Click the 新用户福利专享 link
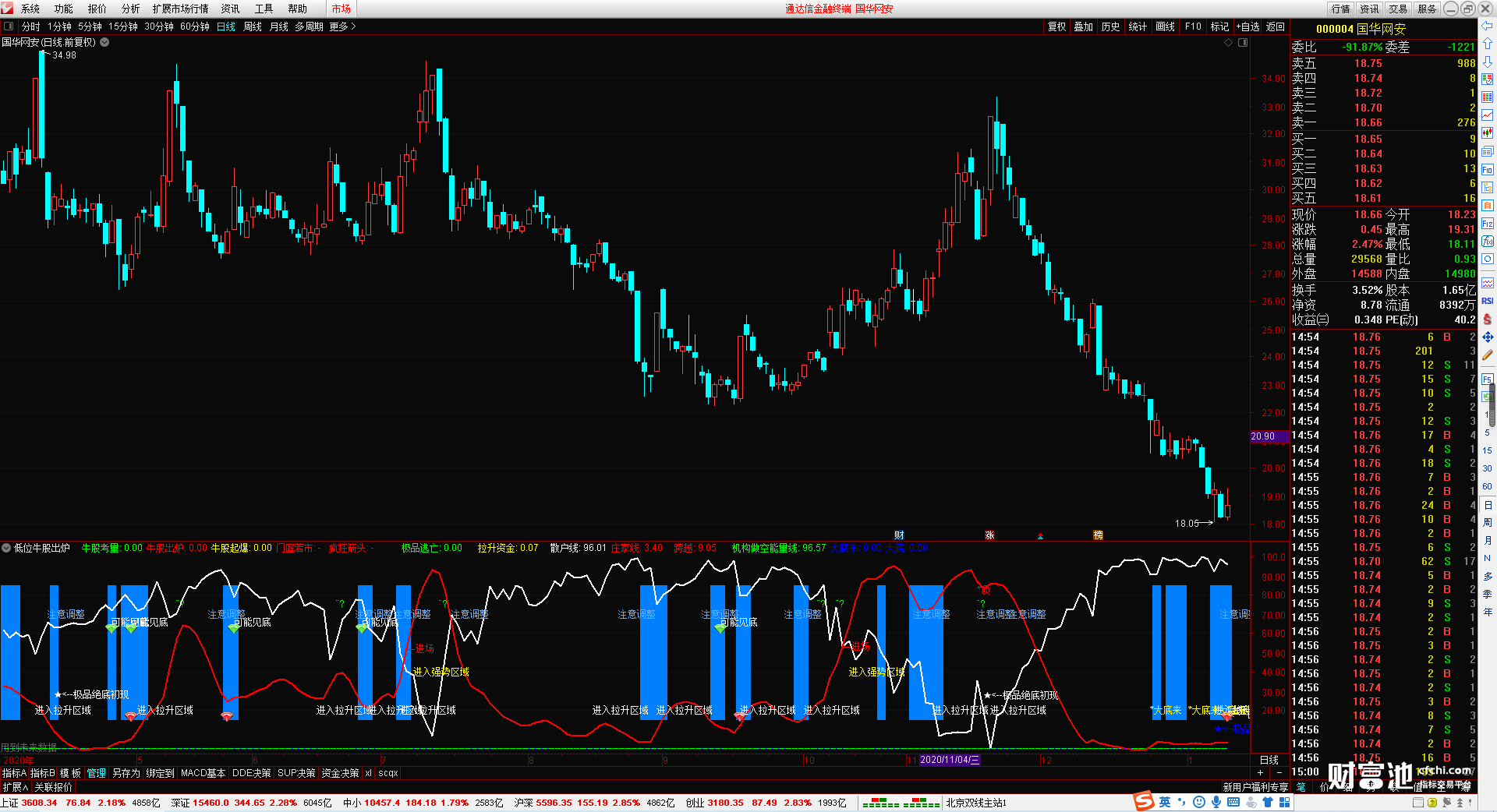The height and width of the screenshot is (812, 1497). [x=1255, y=787]
